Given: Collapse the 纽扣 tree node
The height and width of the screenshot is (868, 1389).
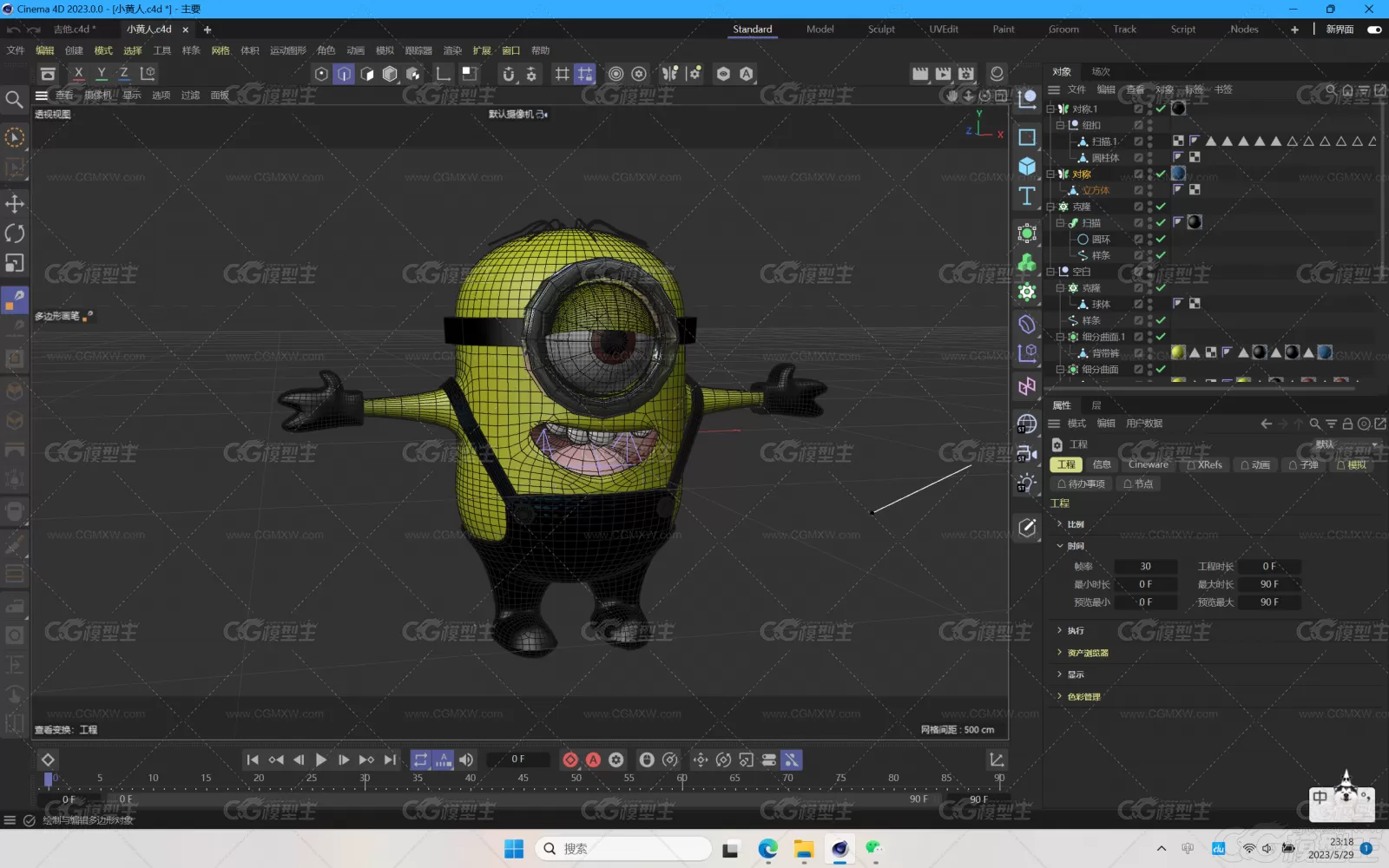Looking at the screenshot, I should 1060,125.
